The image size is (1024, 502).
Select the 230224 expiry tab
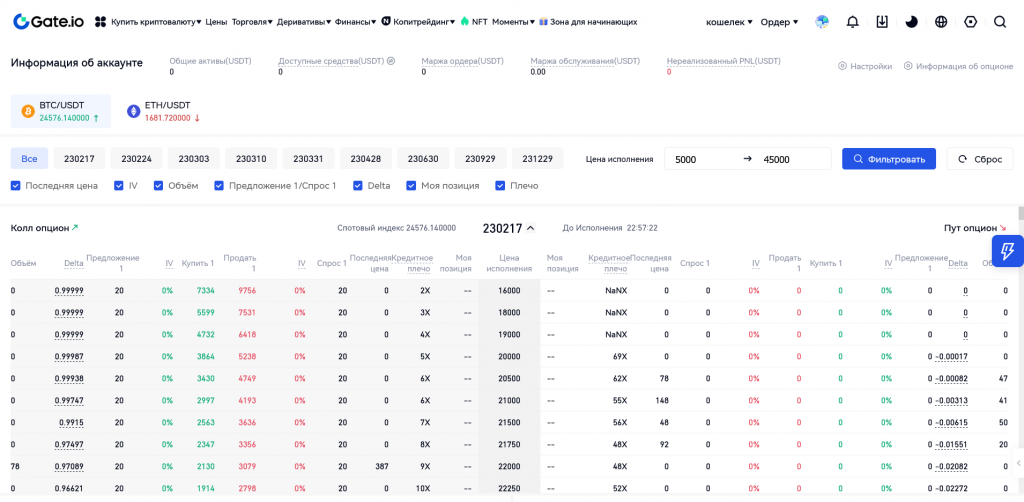click(136, 159)
